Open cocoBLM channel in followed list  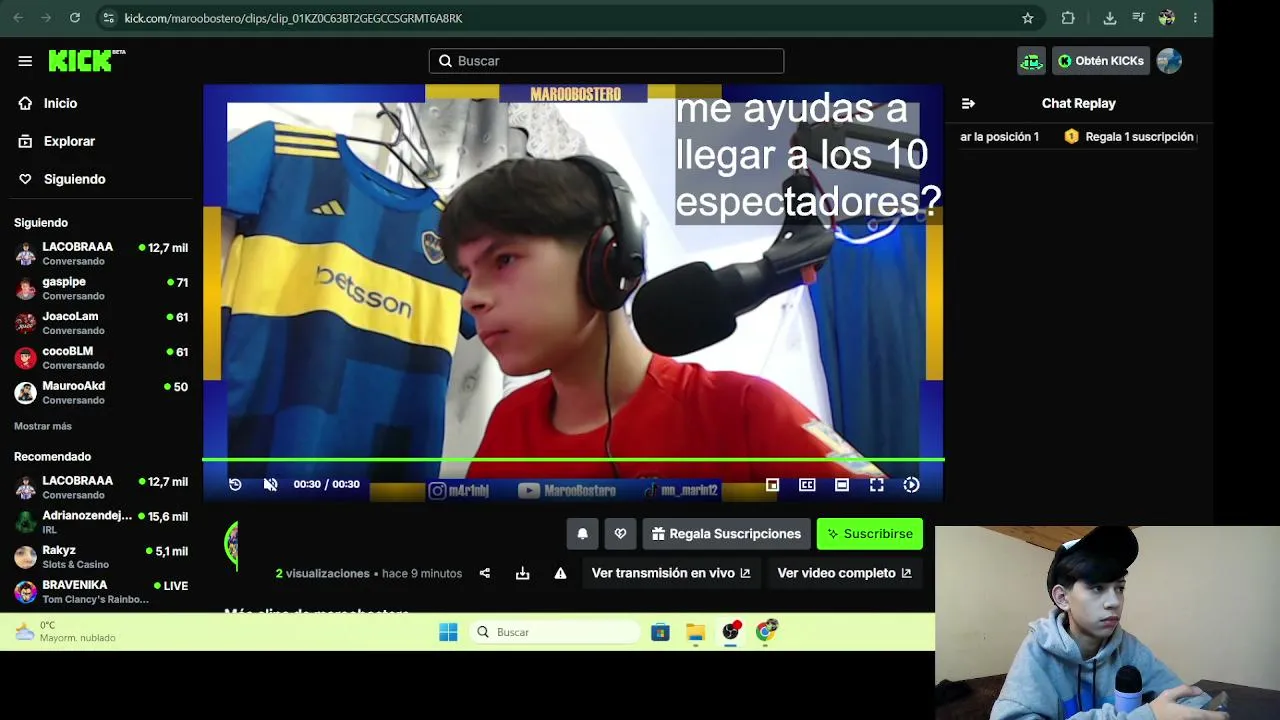(x=101, y=358)
